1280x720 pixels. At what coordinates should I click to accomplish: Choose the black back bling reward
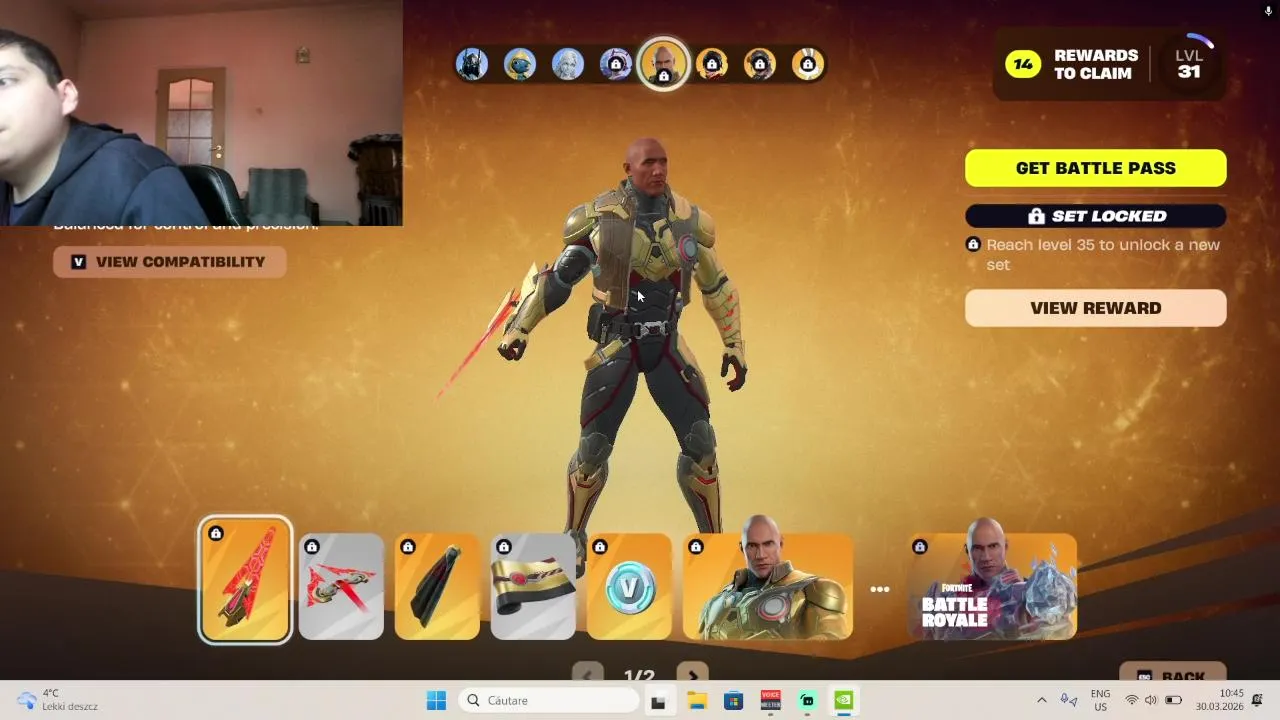(x=437, y=586)
